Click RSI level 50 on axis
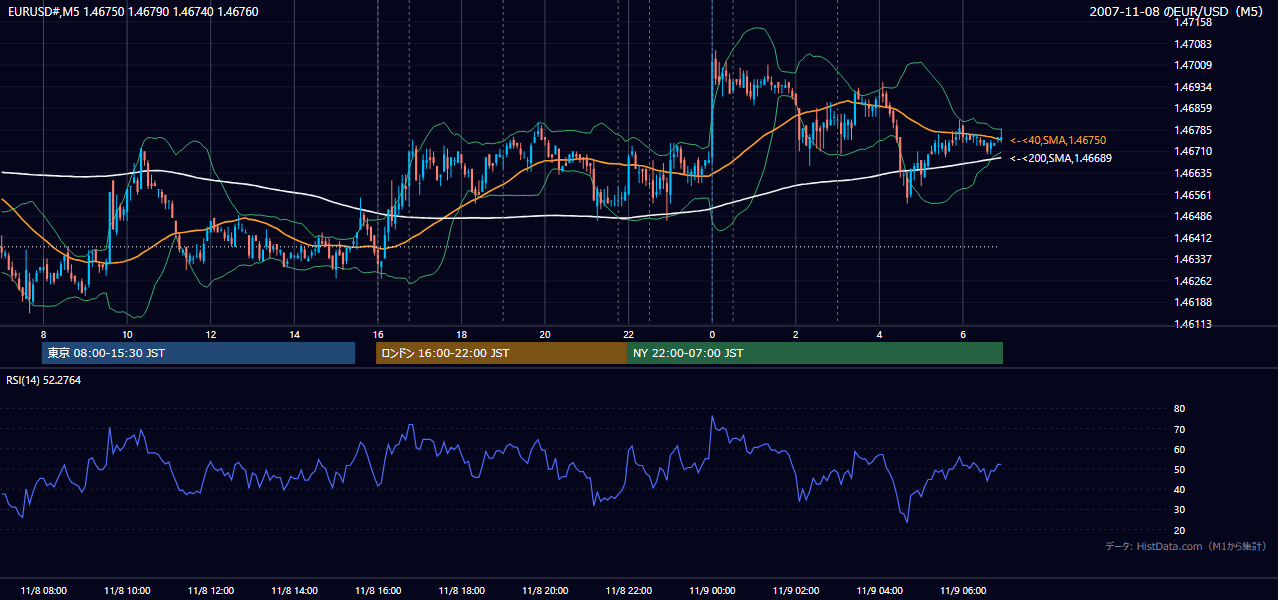 1179,469
